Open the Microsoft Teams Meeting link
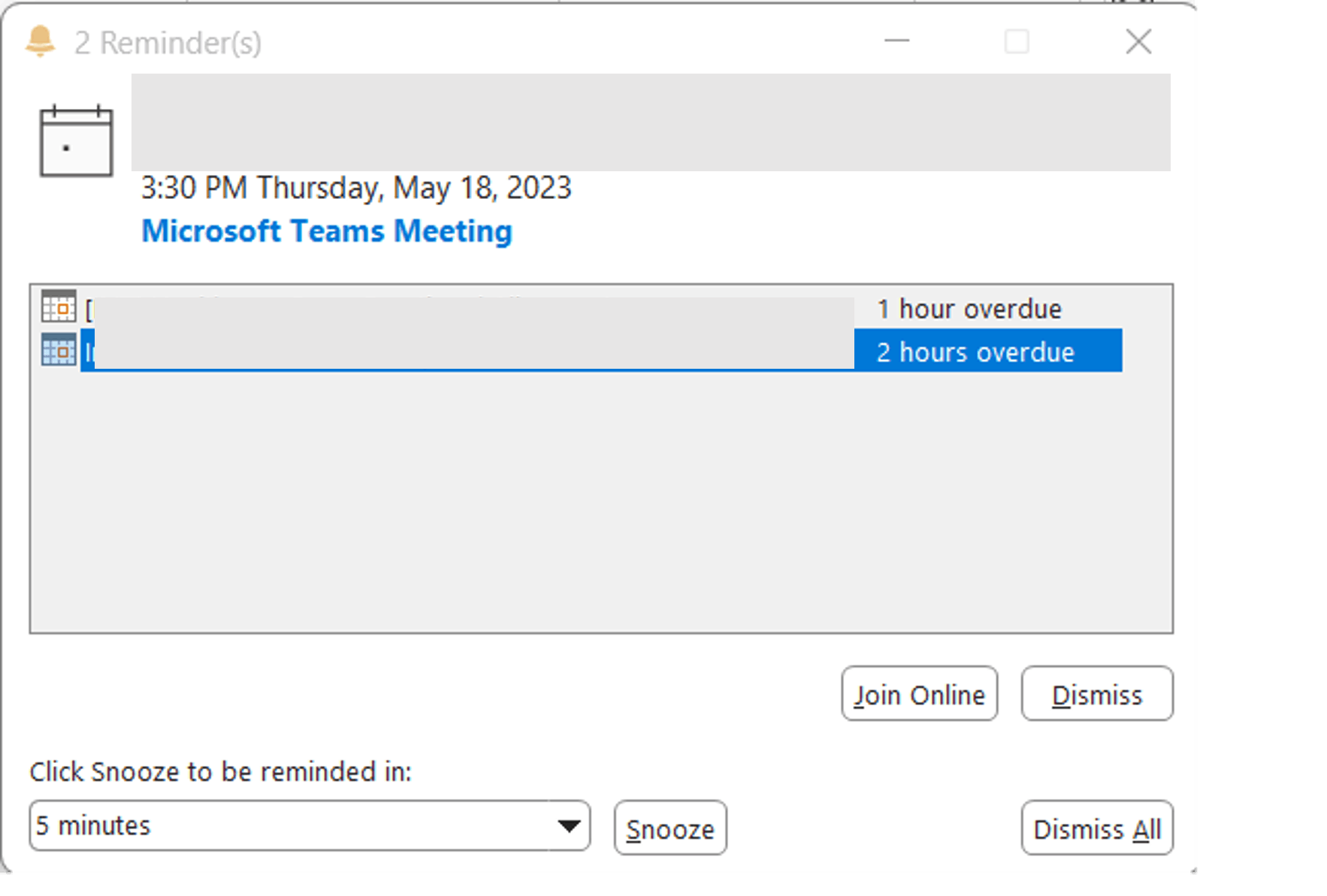1327x896 pixels. tap(327, 231)
